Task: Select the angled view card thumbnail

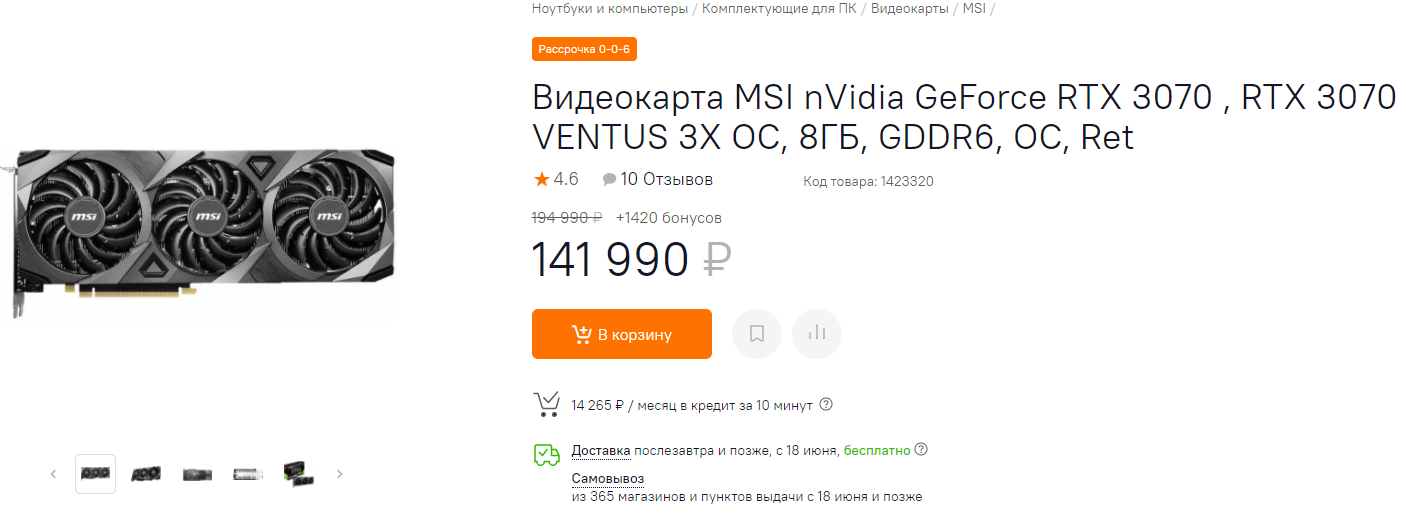Action: pyautogui.click(x=146, y=474)
